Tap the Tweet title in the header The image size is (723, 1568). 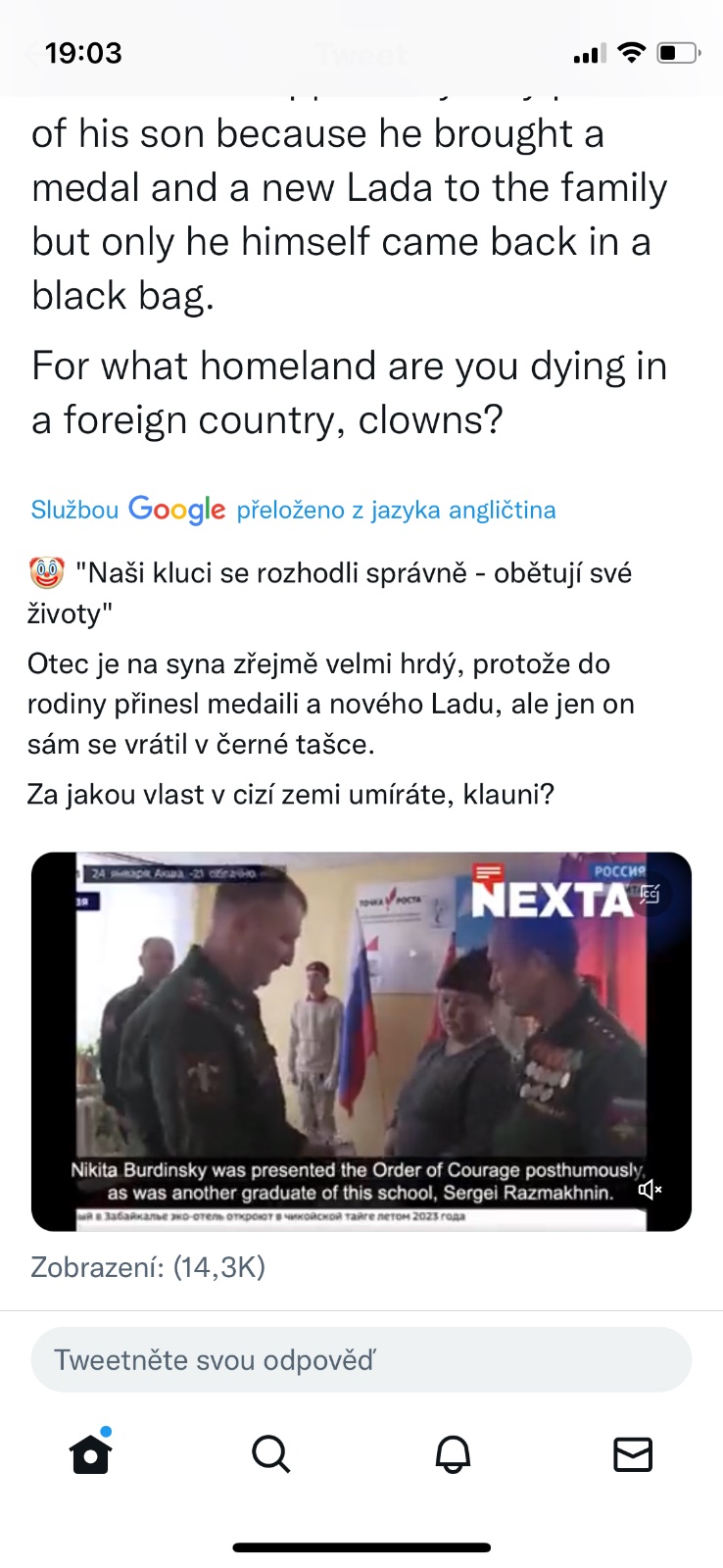click(x=361, y=55)
